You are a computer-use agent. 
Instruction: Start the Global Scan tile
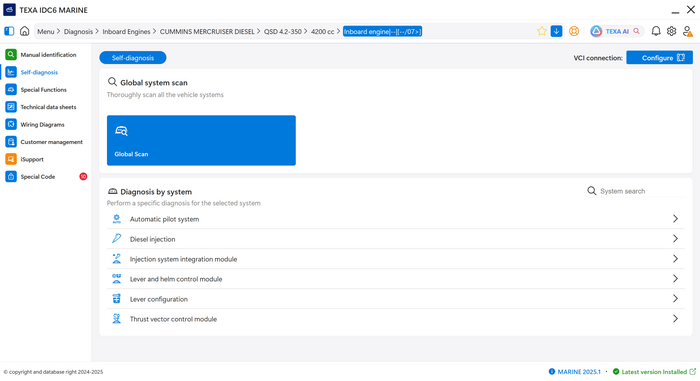(x=201, y=140)
